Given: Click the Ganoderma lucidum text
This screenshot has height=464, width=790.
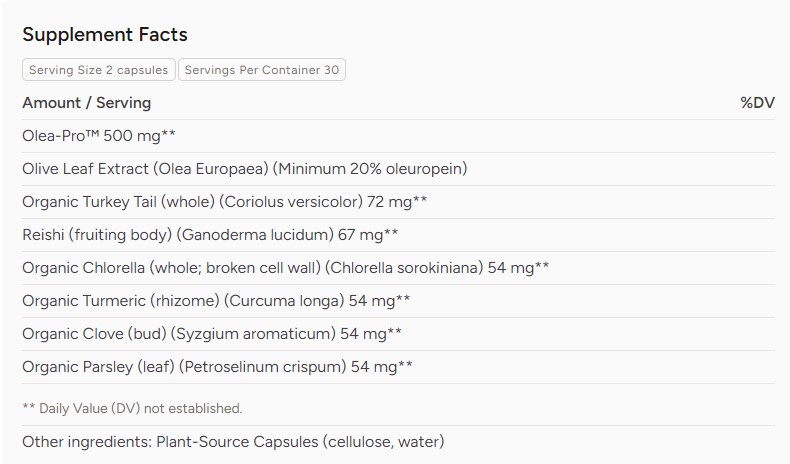Looking at the screenshot, I should pyautogui.click(x=255, y=235).
